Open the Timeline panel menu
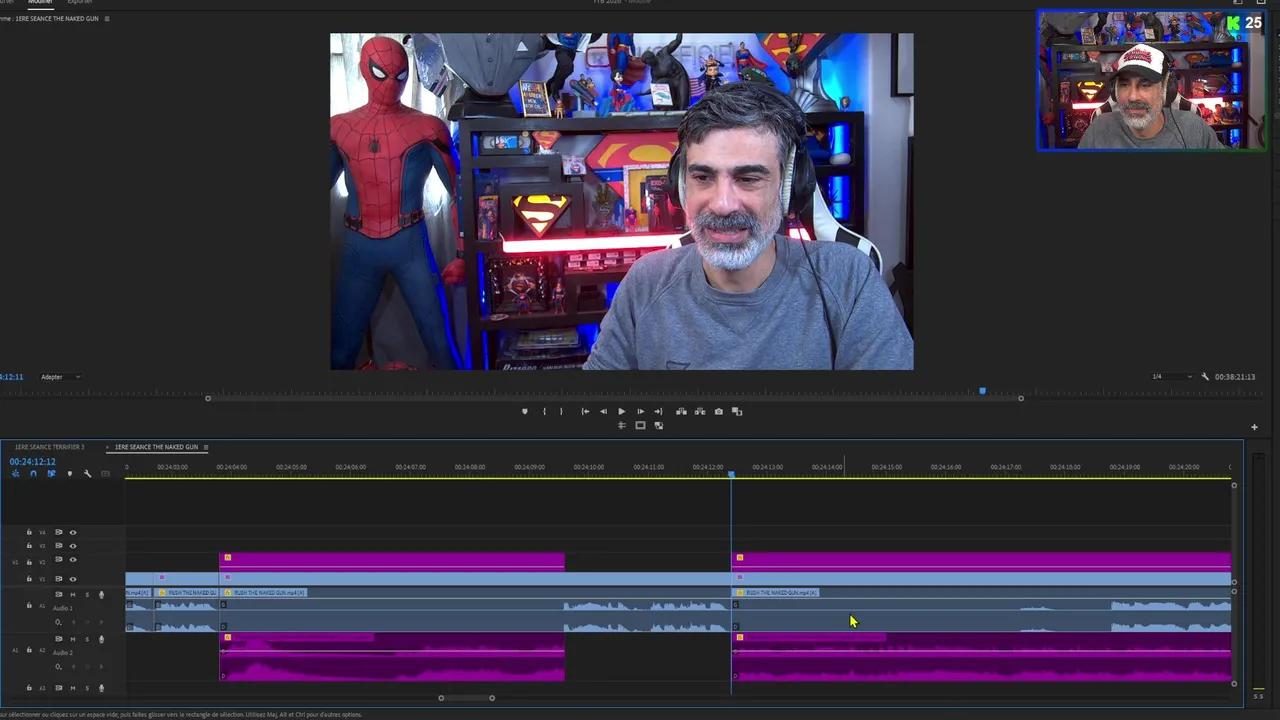 (x=205, y=447)
